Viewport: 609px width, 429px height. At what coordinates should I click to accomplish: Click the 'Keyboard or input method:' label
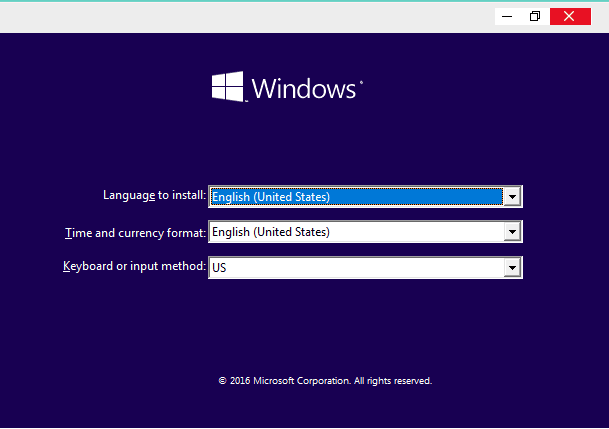(x=134, y=266)
